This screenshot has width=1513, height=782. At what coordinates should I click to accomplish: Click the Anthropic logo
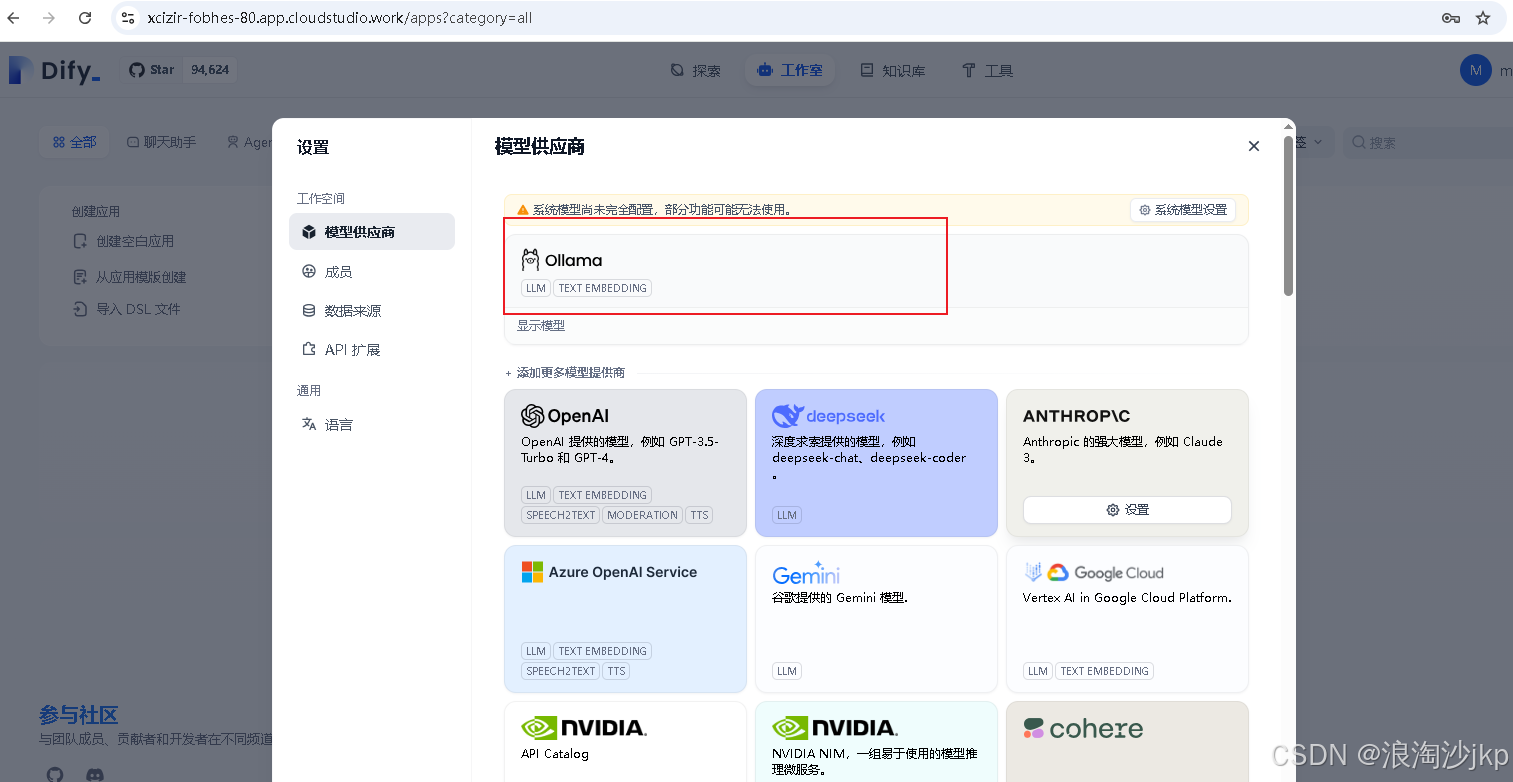[1076, 416]
